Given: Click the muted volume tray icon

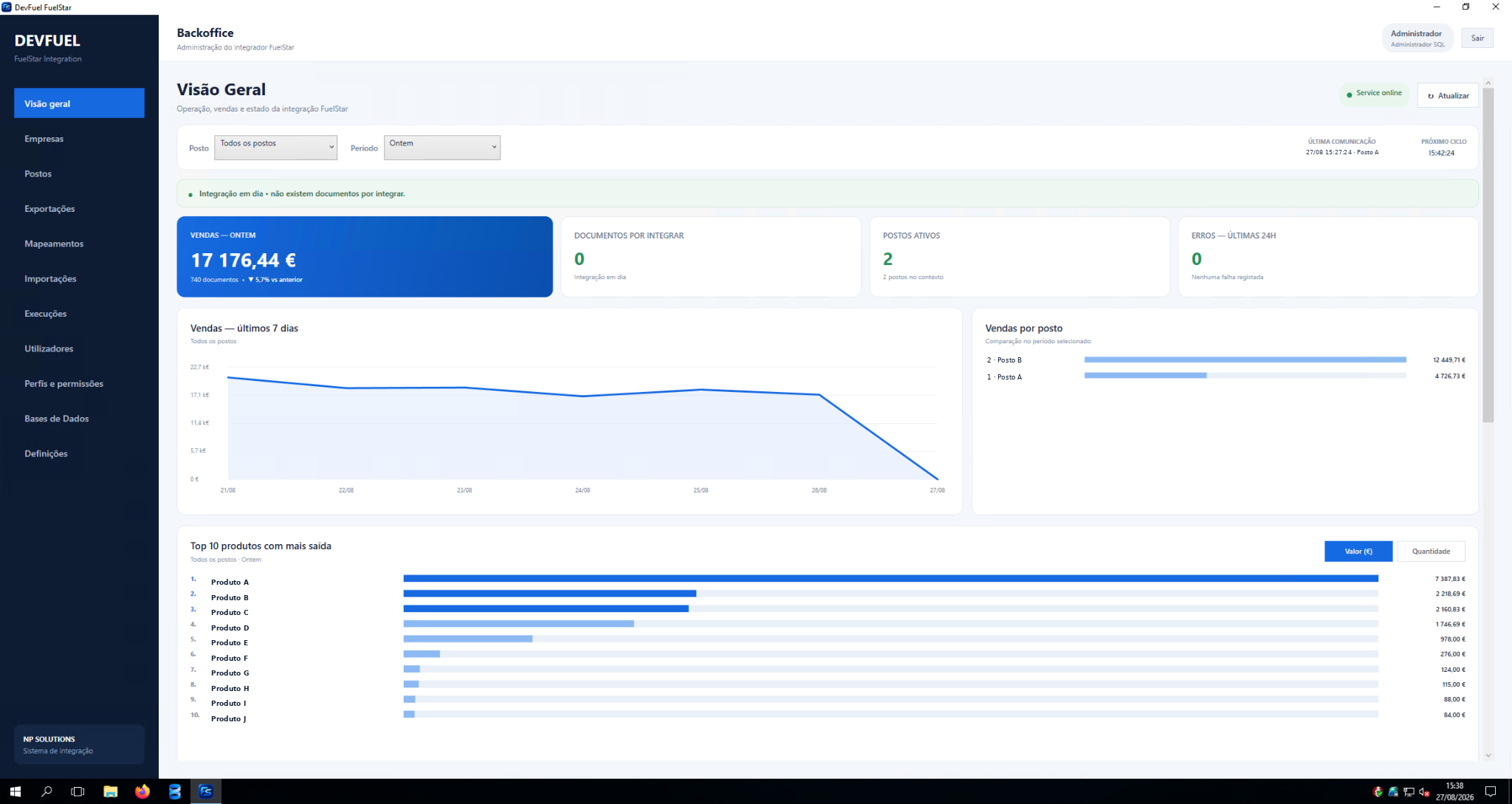Looking at the screenshot, I should [x=1424, y=792].
